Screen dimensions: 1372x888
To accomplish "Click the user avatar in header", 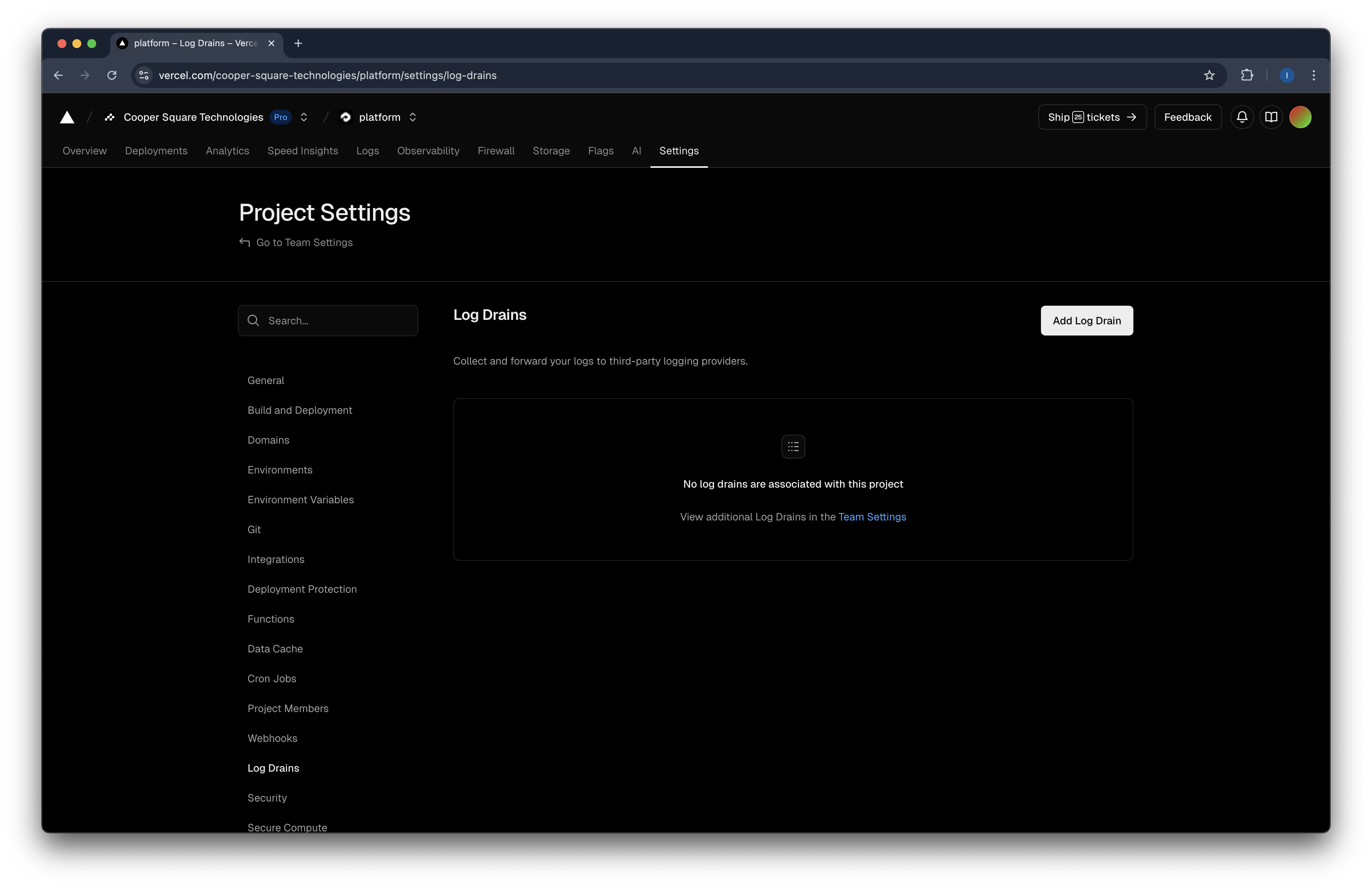I will tap(1300, 117).
